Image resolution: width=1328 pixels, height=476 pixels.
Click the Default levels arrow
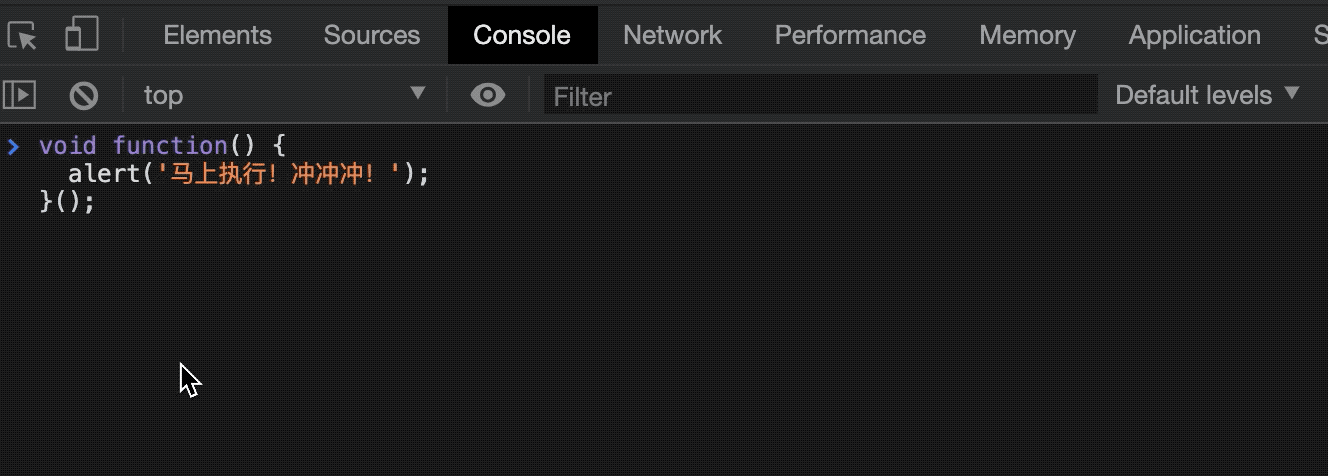point(1291,94)
